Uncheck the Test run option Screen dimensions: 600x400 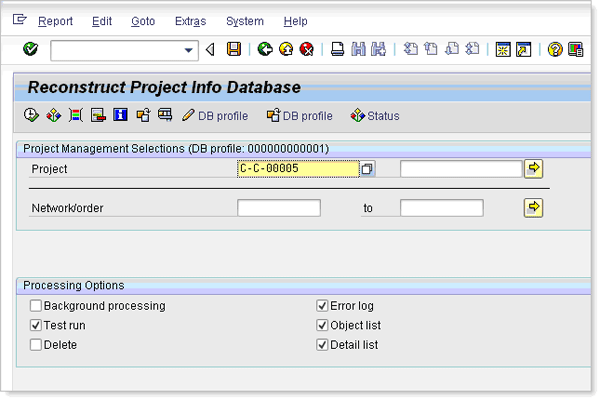pyautogui.click(x=36, y=325)
